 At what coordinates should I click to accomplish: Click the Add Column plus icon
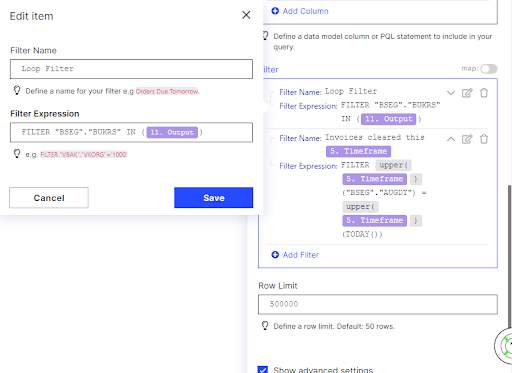point(275,11)
